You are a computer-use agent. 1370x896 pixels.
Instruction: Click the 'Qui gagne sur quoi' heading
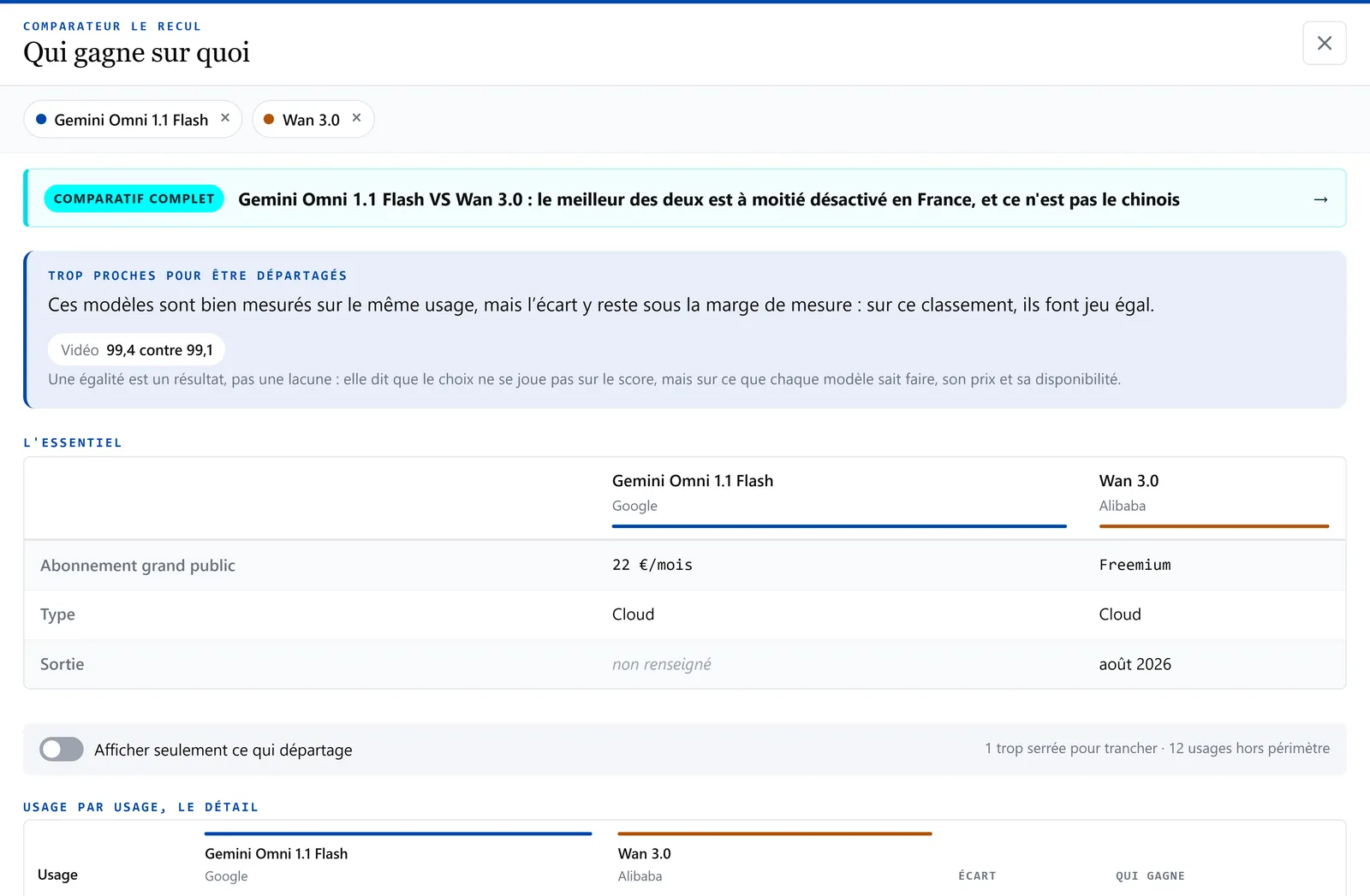(137, 52)
